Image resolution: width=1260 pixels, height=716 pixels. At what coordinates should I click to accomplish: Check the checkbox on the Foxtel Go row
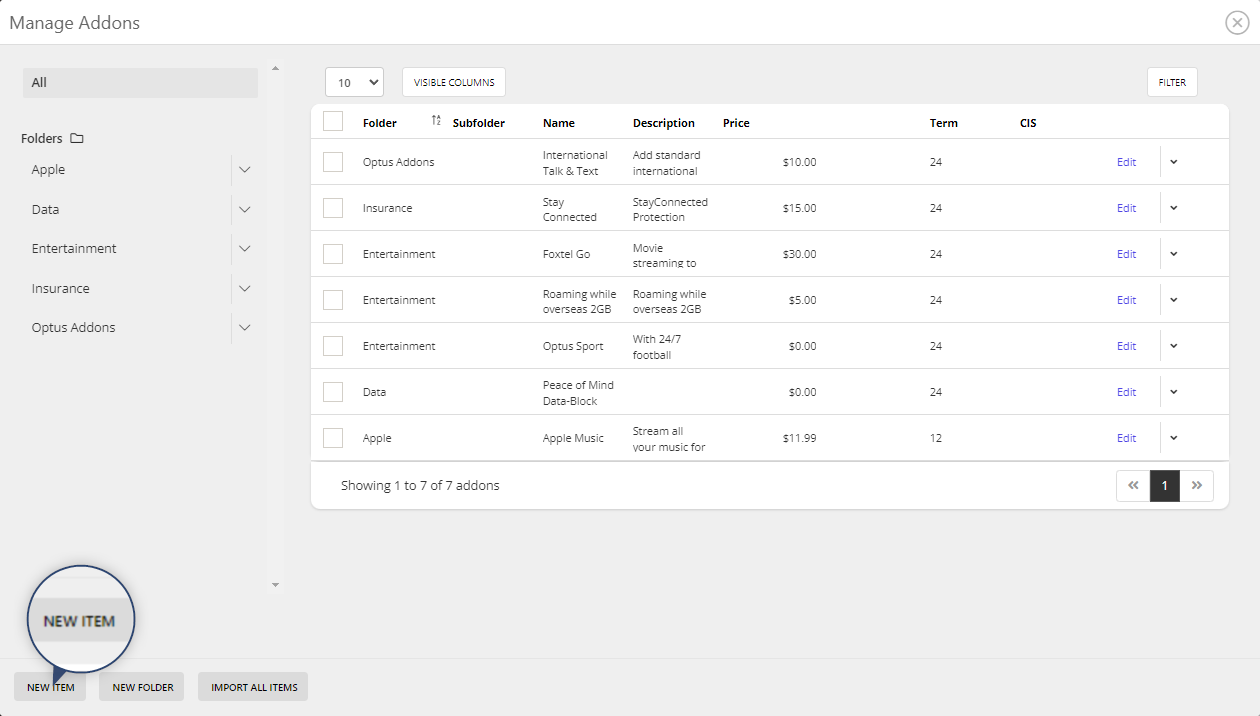tap(333, 253)
